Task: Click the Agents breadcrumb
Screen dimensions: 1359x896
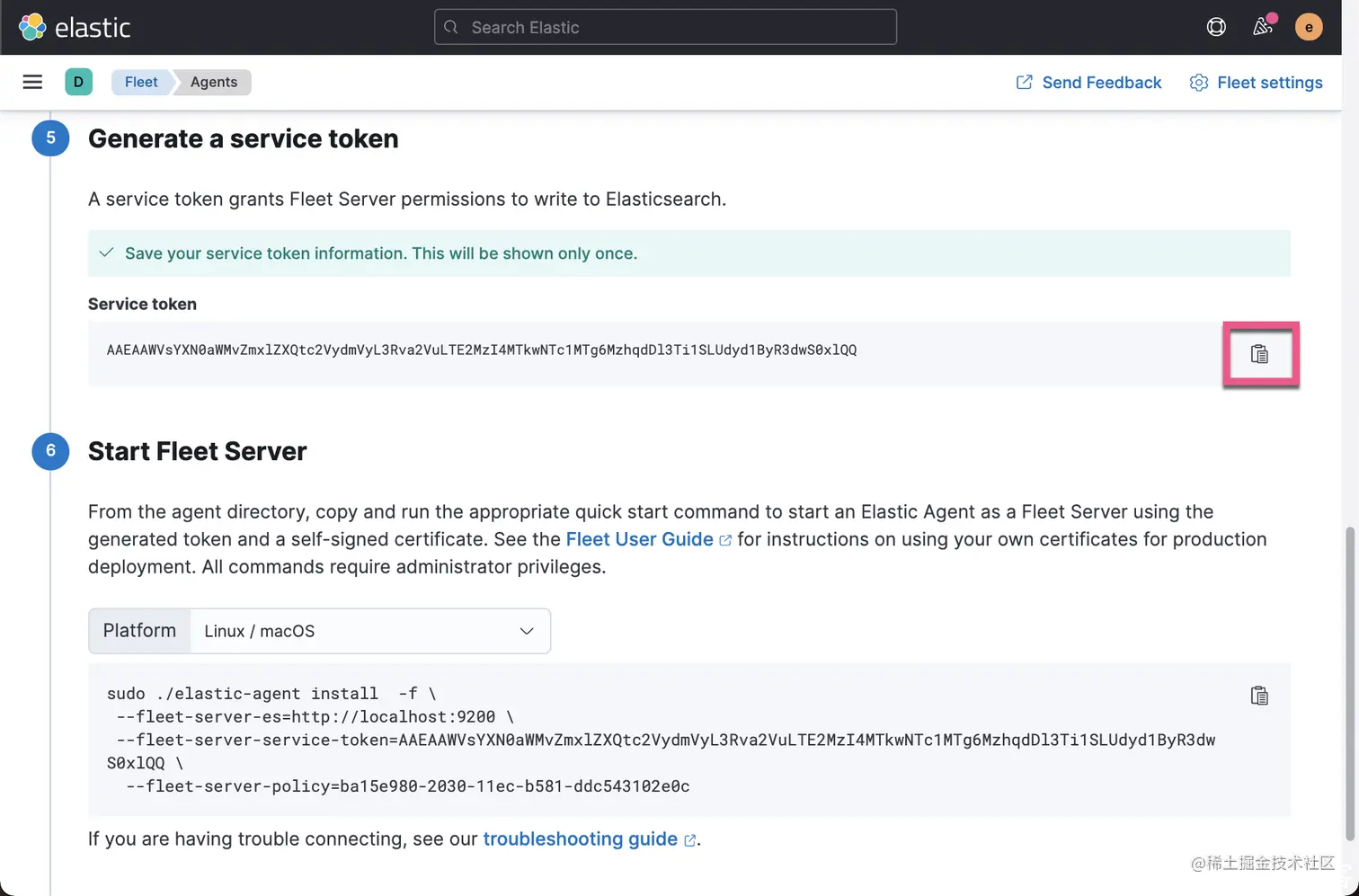Action: [214, 82]
